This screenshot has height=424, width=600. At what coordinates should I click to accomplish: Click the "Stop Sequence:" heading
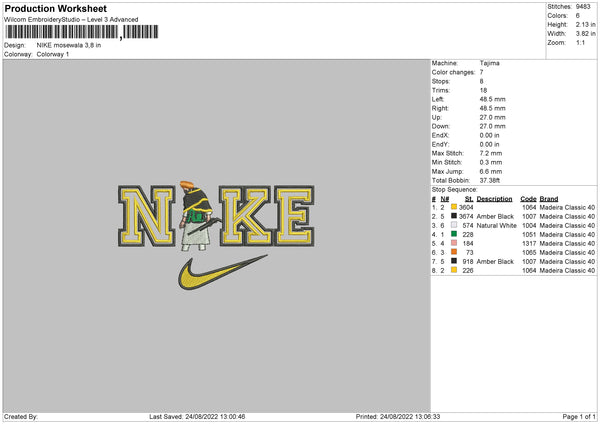point(455,189)
